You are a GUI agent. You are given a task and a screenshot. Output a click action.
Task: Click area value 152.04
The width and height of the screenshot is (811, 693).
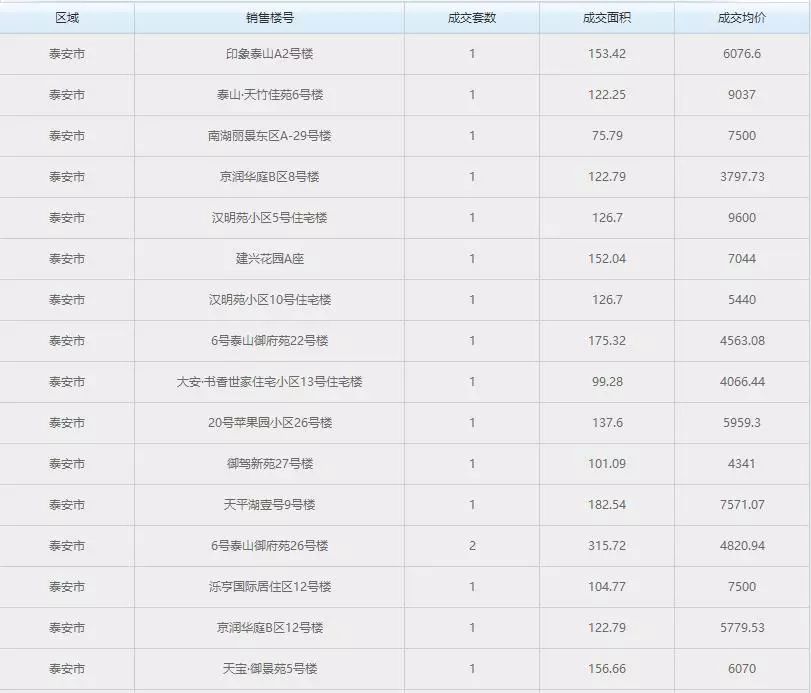pos(607,259)
